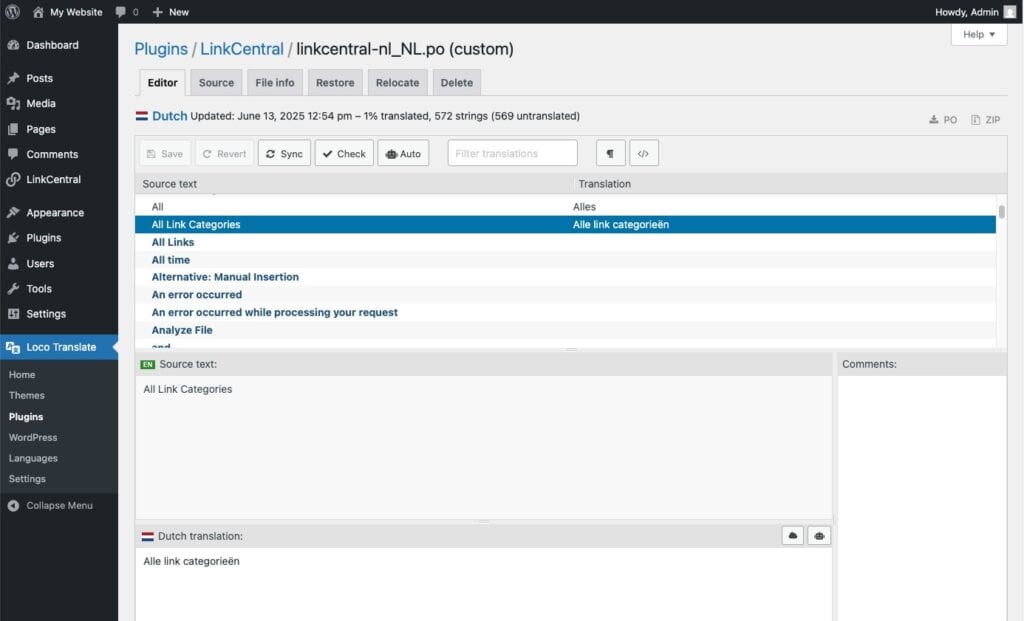Click the Comments panel area
This screenshot has height=621, width=1024.
tap(922, 498)
